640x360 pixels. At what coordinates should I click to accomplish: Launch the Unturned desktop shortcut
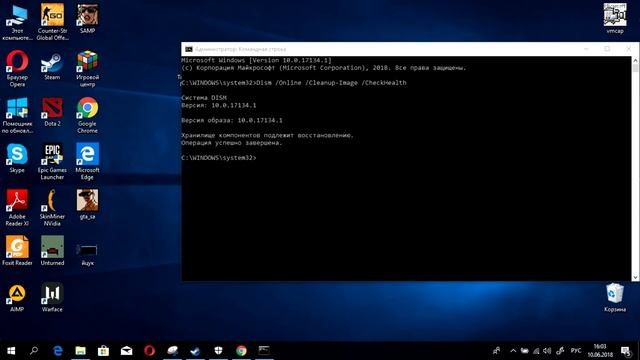(52, 251)
